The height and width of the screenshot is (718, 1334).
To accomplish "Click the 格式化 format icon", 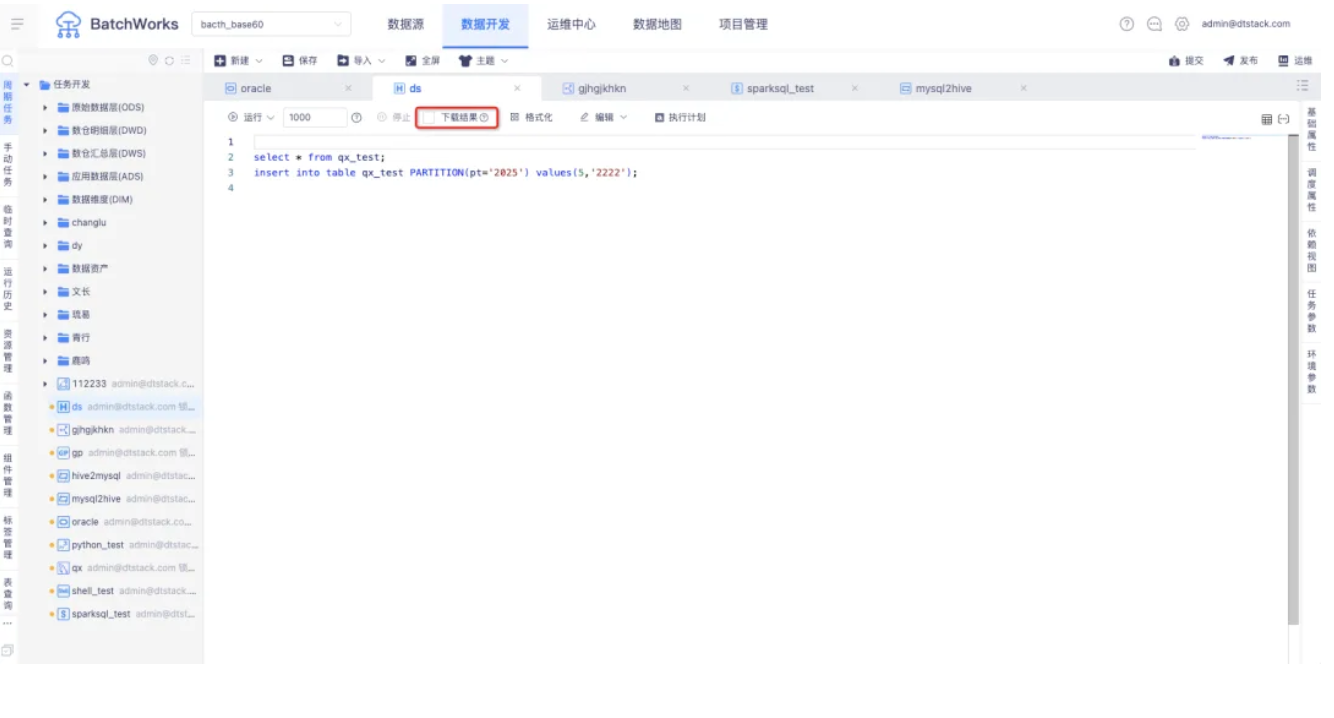I will coord(515,117).
